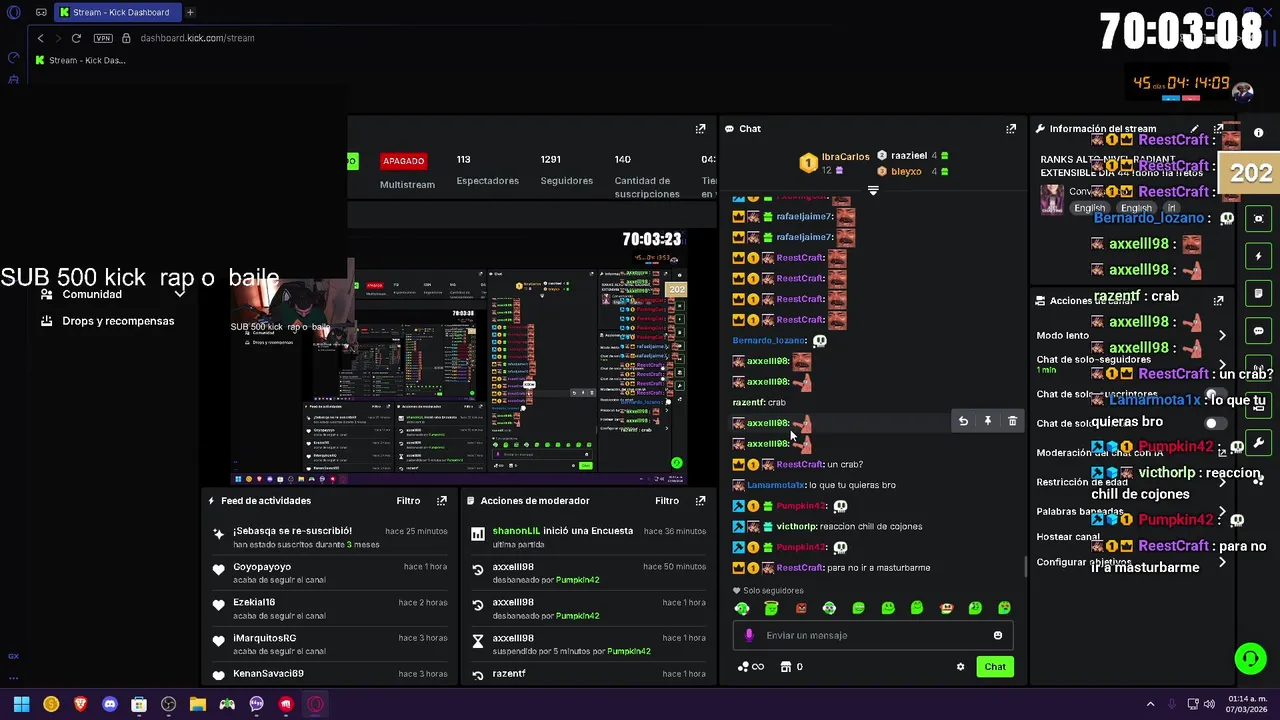The width and height of the screenshot is (1280, 720).
Task: Click the voice microphone icon in message box
Action: click(749, 635)
